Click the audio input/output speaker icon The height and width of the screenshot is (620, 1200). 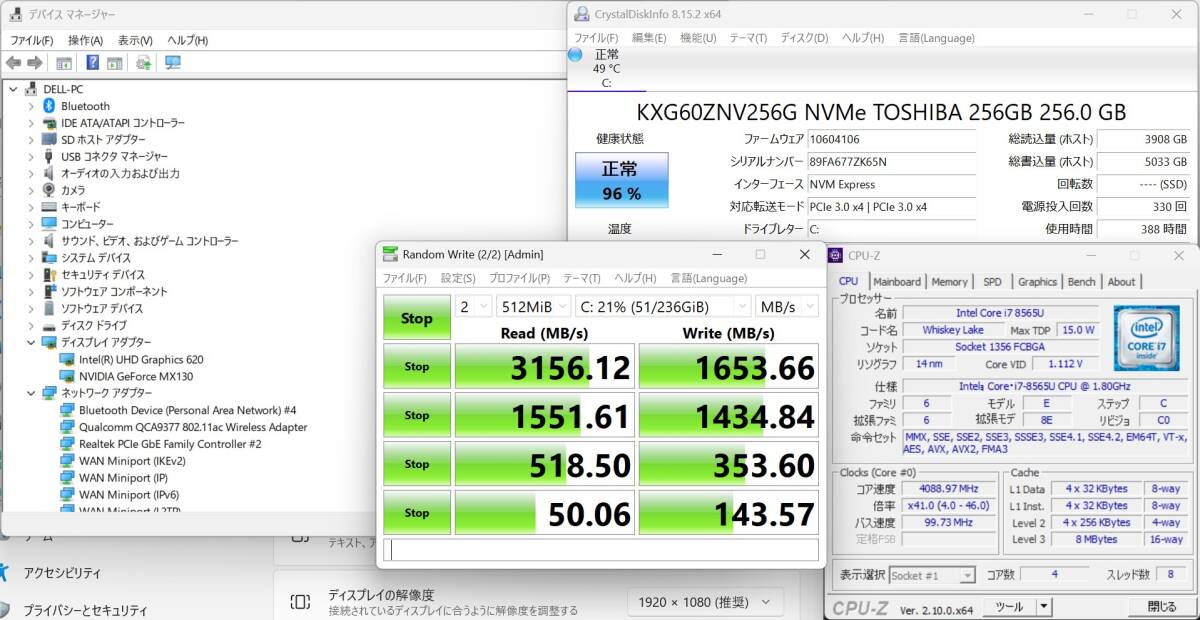pyautogui.click(x=48, y=173)
